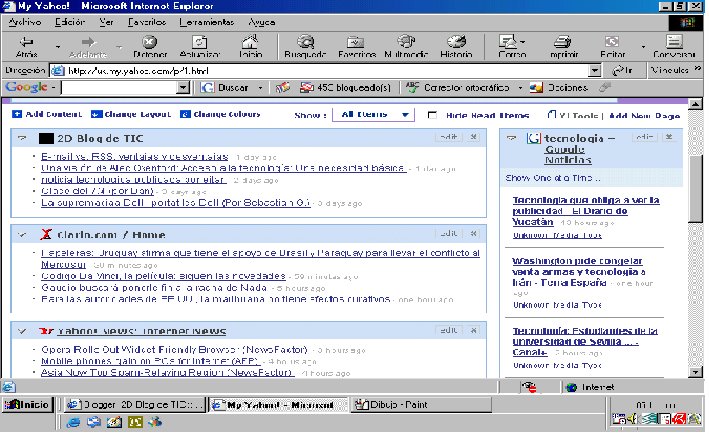
Task: Collapse the 2D Blog de TIC module
Action: pos(22,138)
